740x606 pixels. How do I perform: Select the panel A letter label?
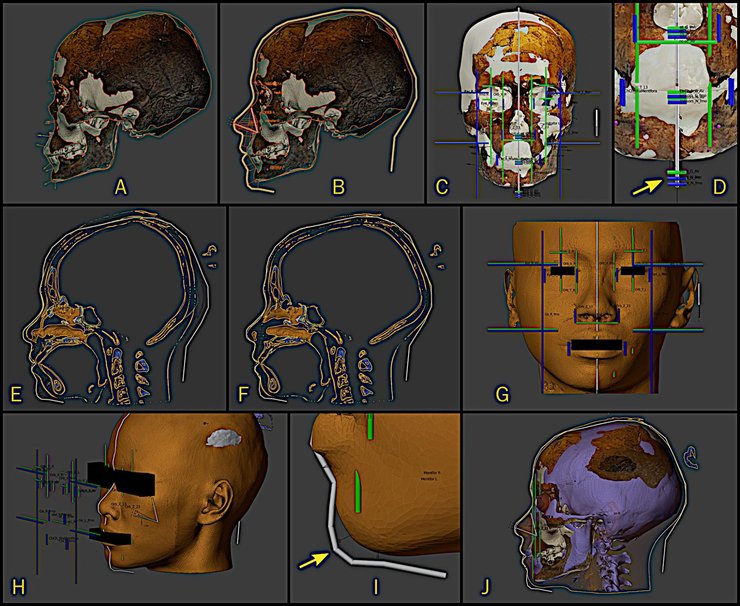(x=120, y=185)
